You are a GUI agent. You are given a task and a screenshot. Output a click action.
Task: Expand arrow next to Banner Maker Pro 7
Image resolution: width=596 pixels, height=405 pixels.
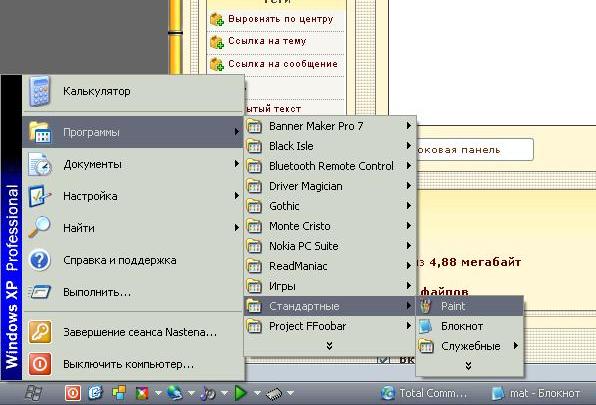click(409, 125)
